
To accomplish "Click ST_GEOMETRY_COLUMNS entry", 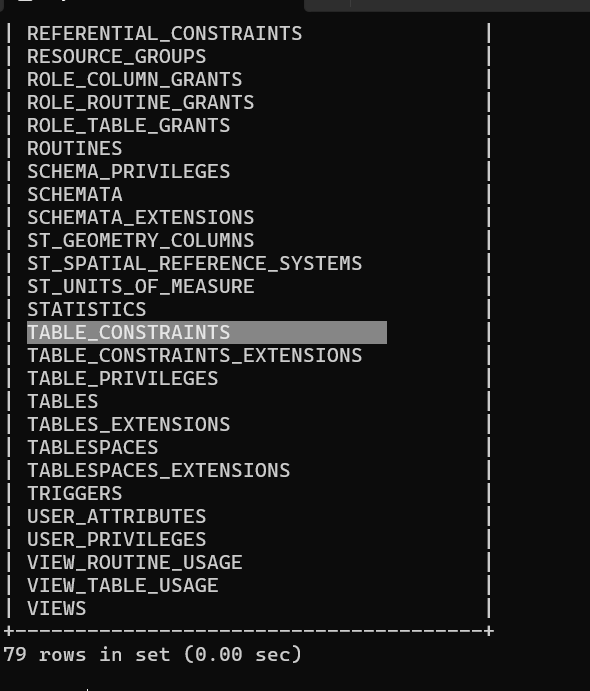I will tap(141, 241).
